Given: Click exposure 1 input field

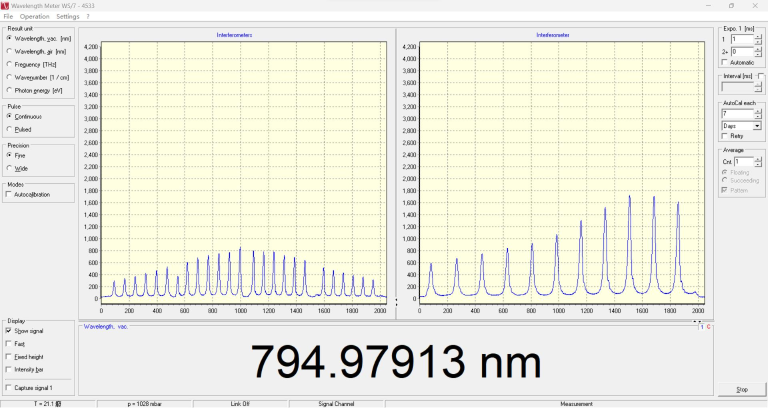Looking at the screenshot, I should [x=742, y=39].
